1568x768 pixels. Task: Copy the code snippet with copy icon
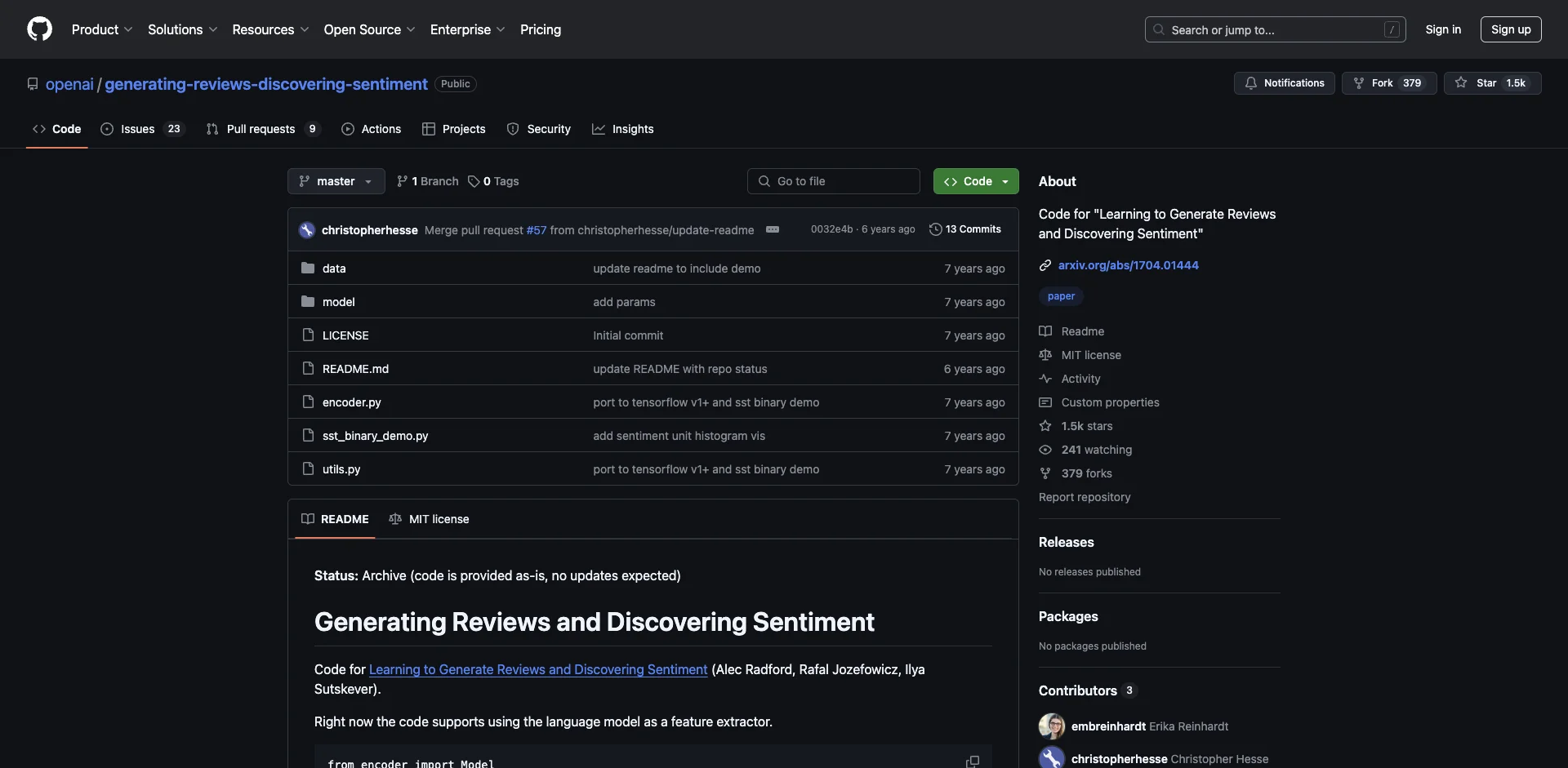(973, 761)
